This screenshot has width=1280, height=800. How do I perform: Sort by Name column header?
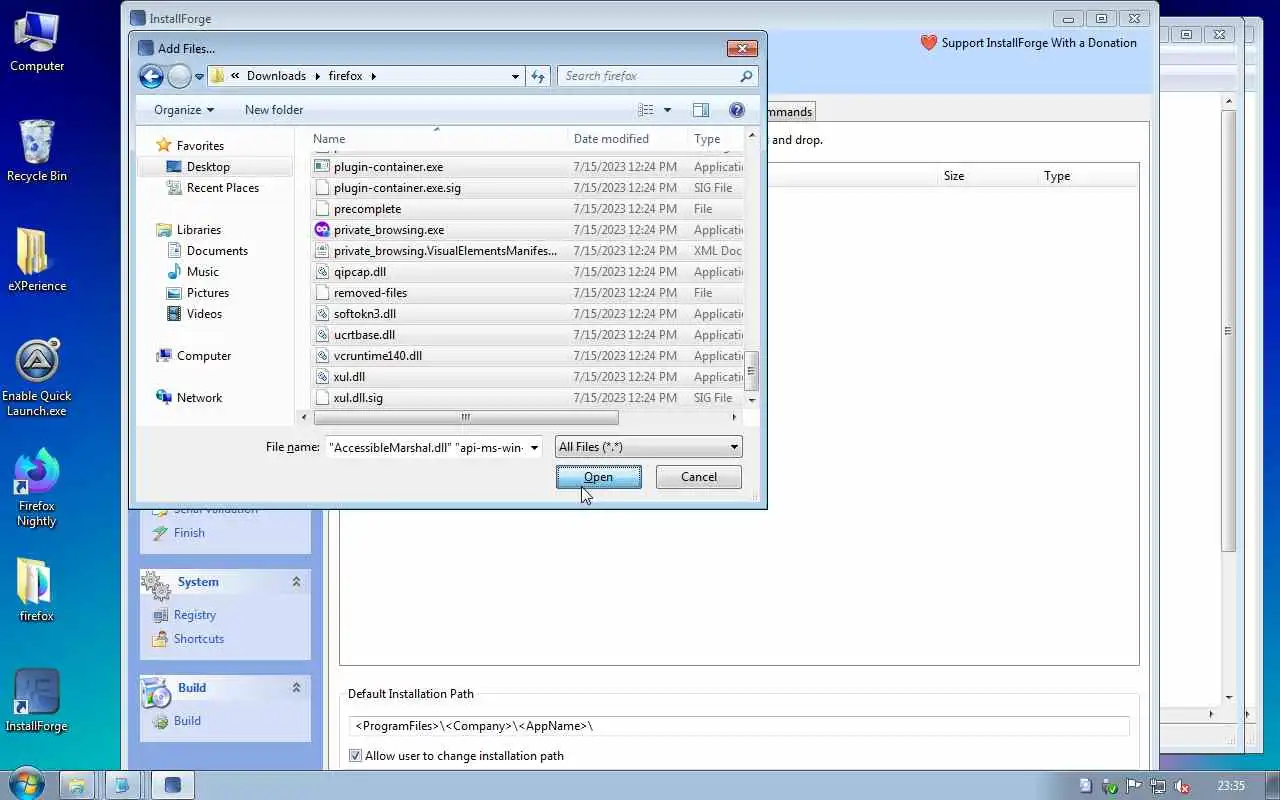(438, 139)
